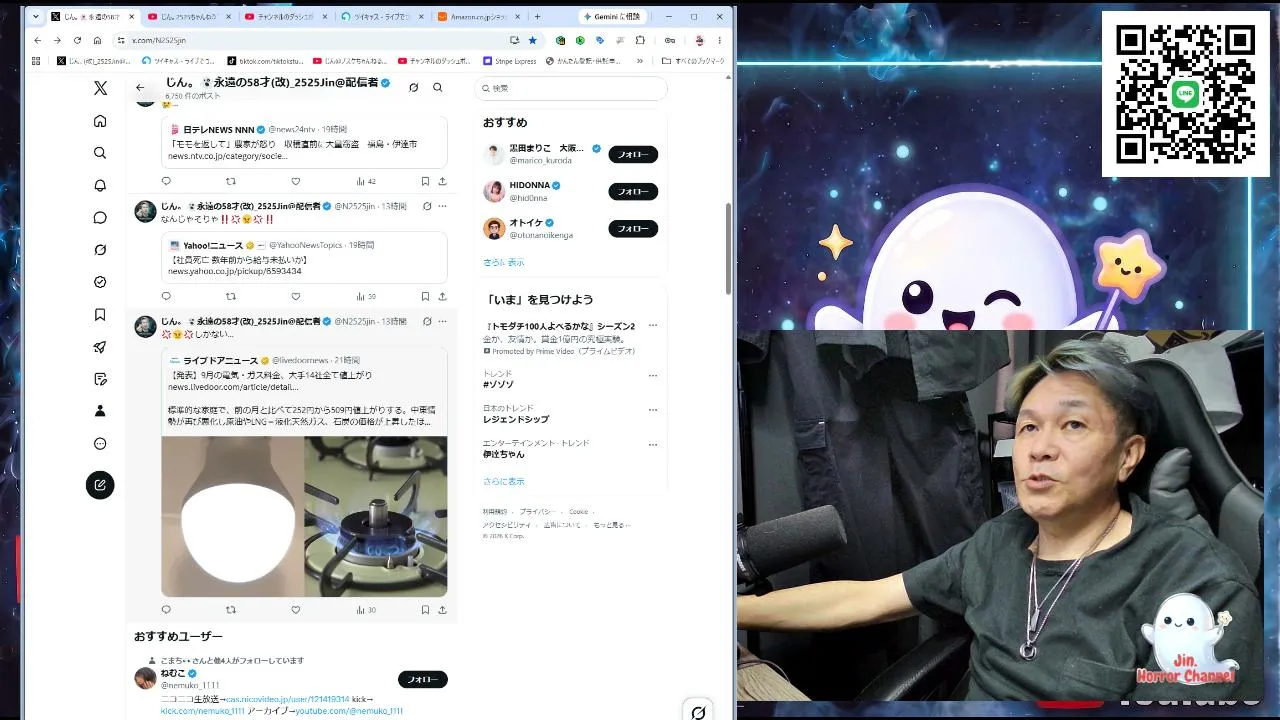Image resolution: width=1280 pixels, height=720 pixels.
Task: Open the Chrome three-dot menu
Action: 719,40
